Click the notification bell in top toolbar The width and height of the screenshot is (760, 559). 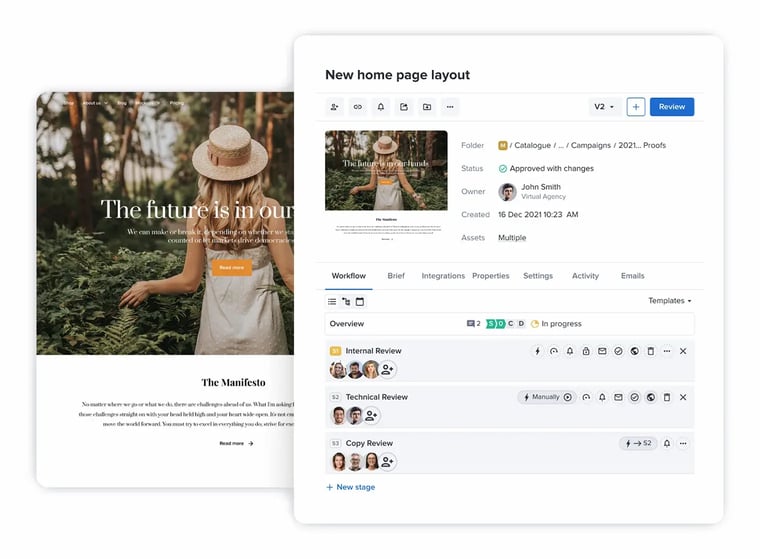pos(381,107)
